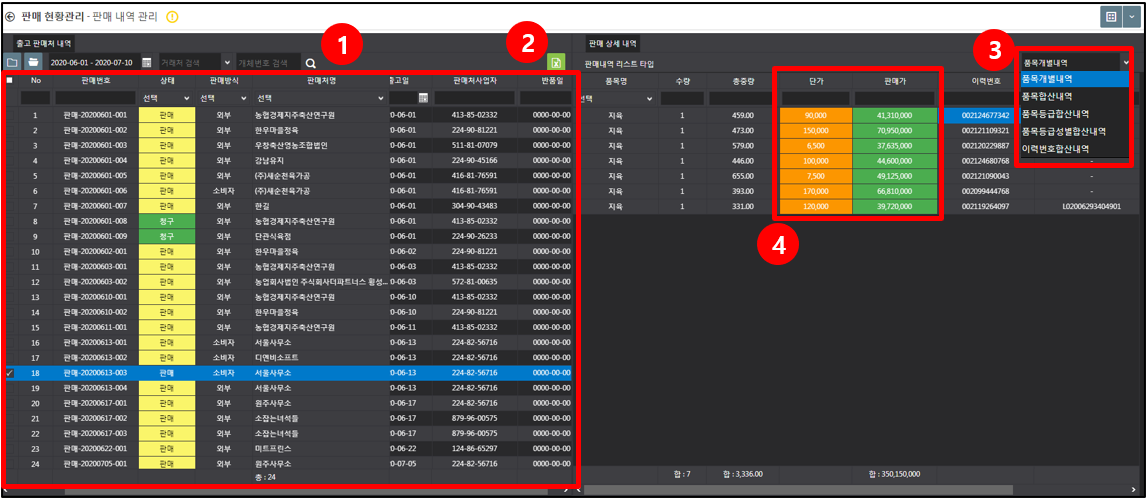Screen dimensions: 1147x500
Task: Click the back arrow beside 판매 현황관리
Action: click(x=10, y=16)
